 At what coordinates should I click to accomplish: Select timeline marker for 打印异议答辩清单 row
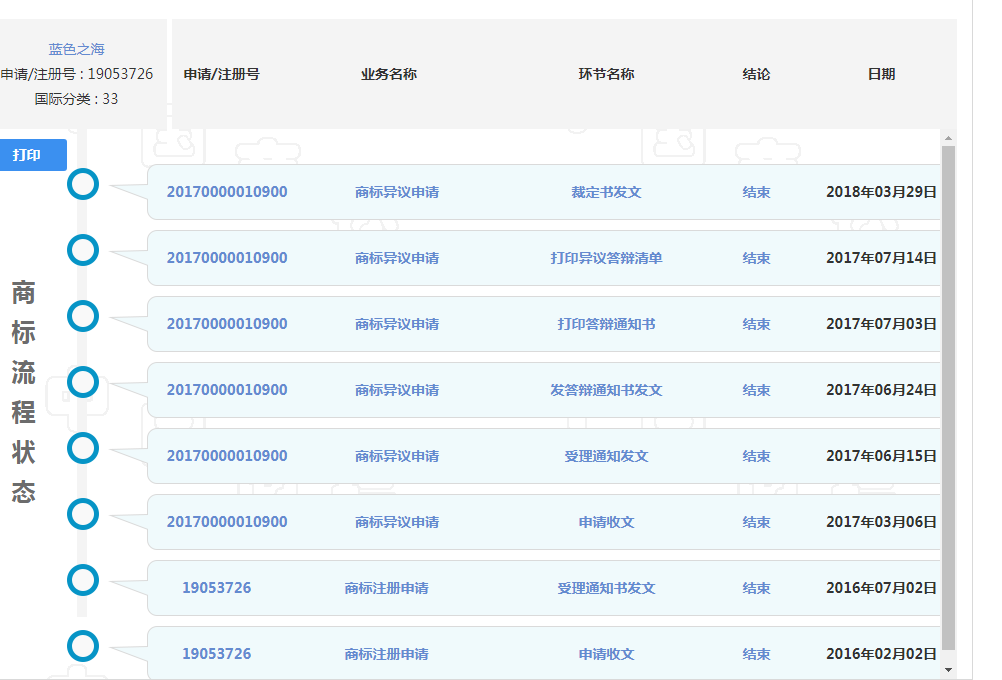[x=83, y=250]
